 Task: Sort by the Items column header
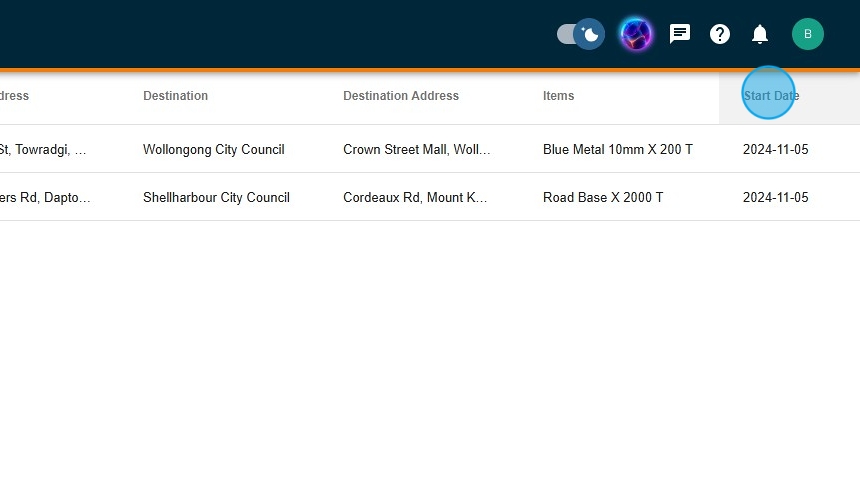point(559,96)
